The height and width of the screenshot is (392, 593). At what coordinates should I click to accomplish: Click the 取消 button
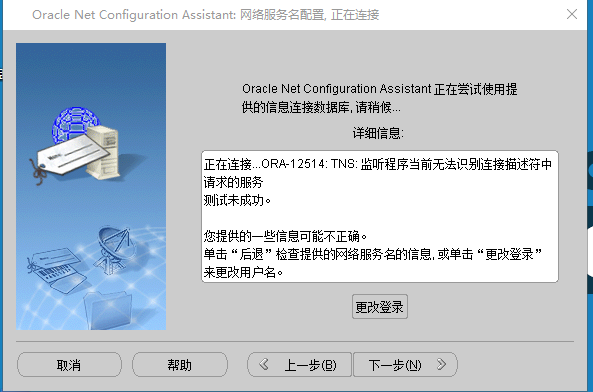(x=69, y=365)
